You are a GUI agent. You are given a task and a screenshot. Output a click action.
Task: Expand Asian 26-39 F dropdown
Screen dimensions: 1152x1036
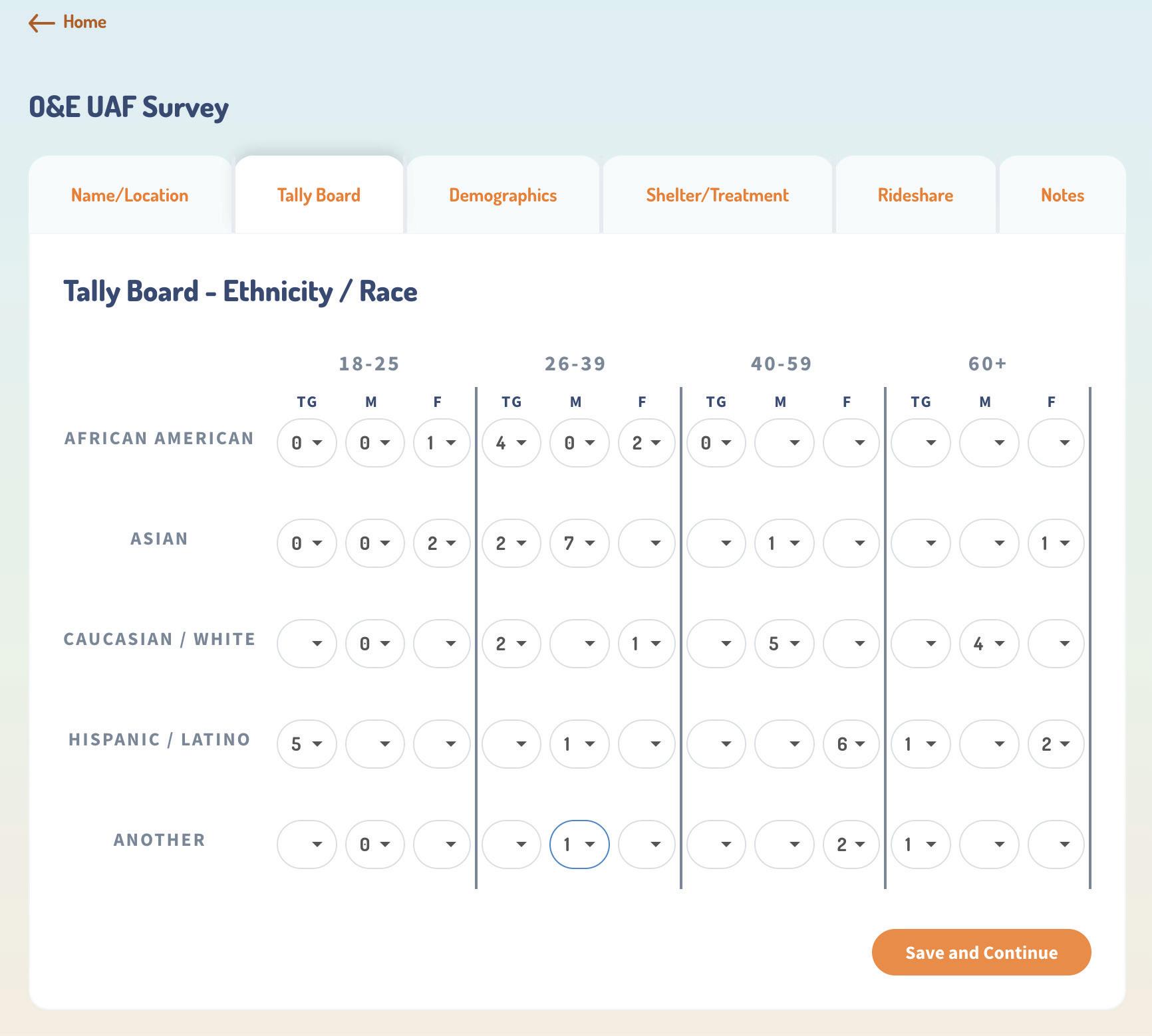pos(647,543)
